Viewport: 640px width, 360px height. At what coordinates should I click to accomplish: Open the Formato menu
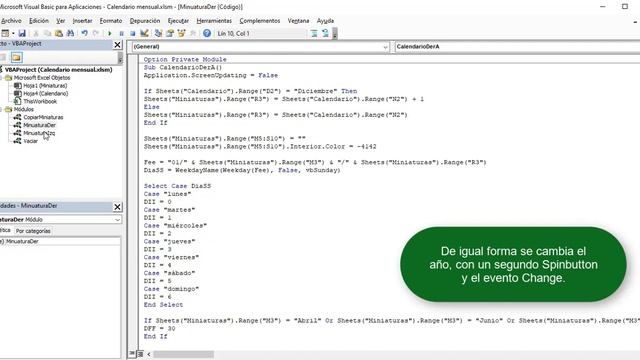pos(111,21)
